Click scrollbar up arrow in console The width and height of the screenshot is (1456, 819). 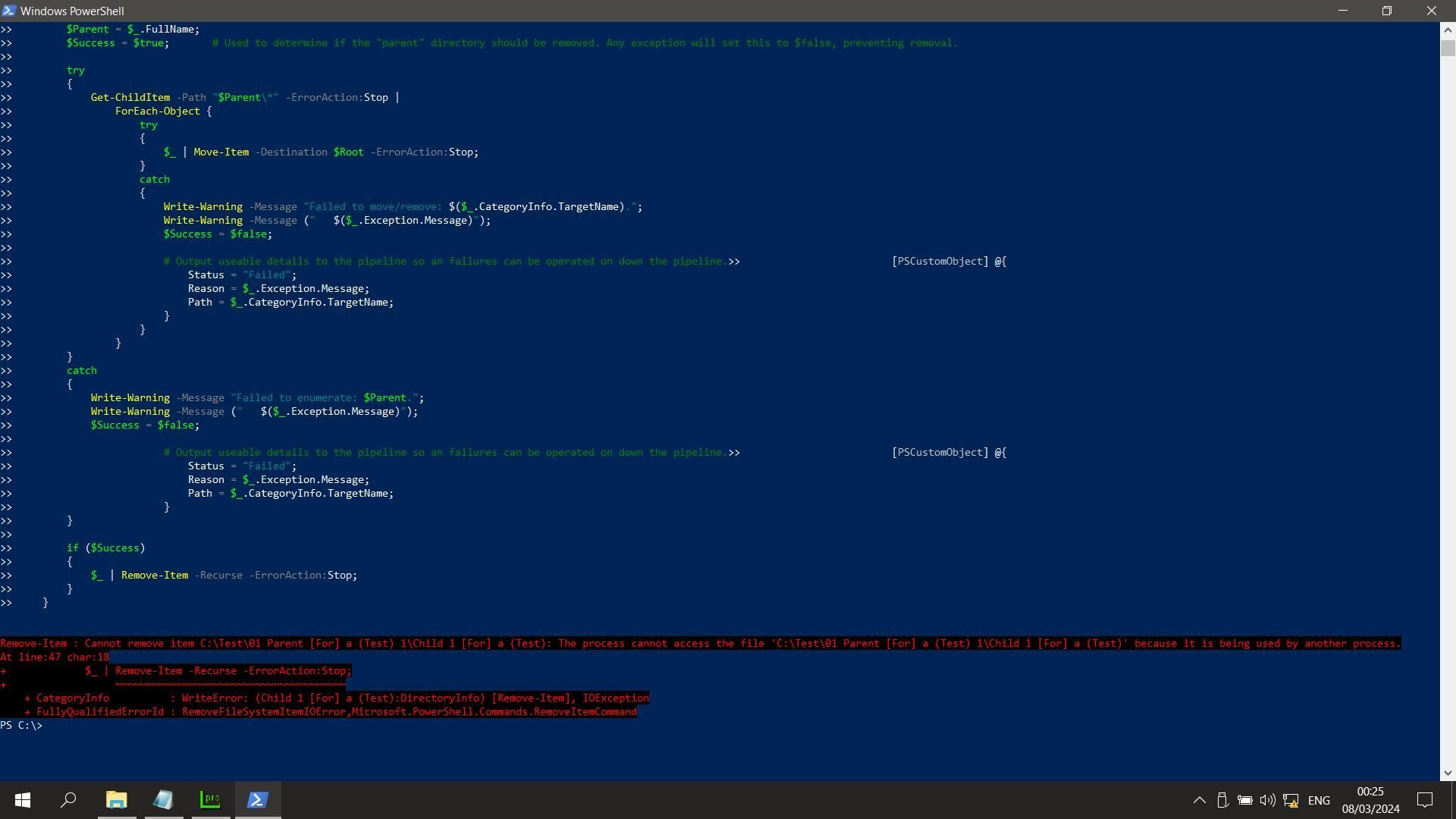tap(1448, 30)
